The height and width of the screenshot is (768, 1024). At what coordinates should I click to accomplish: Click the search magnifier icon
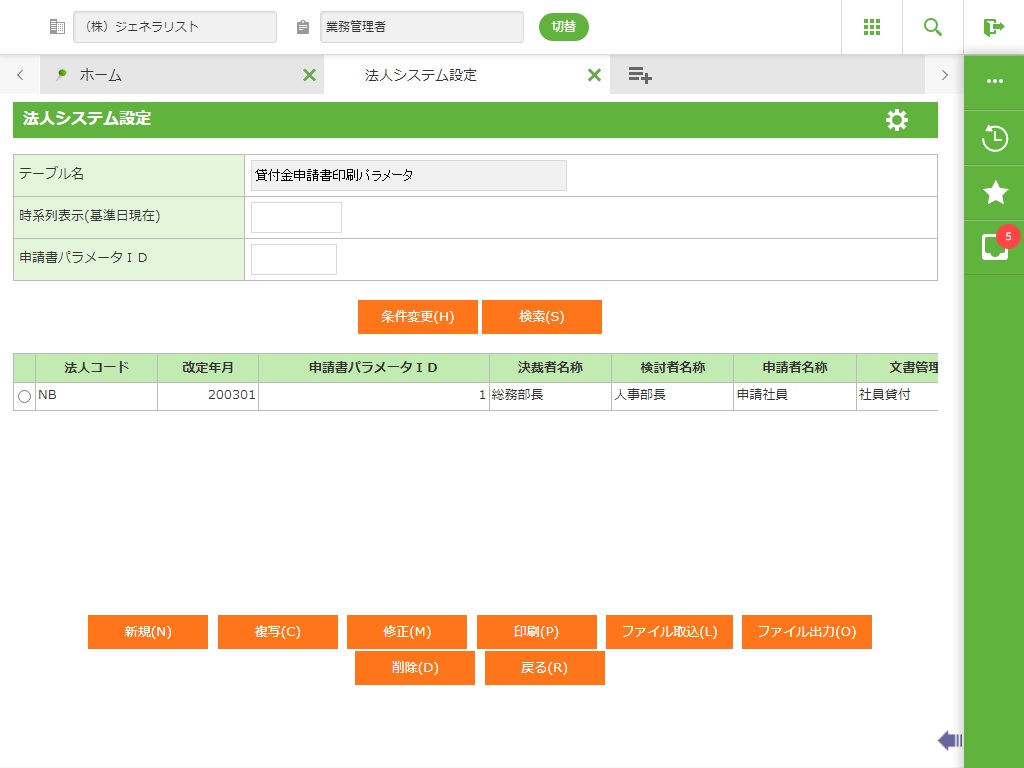point(933,27)
